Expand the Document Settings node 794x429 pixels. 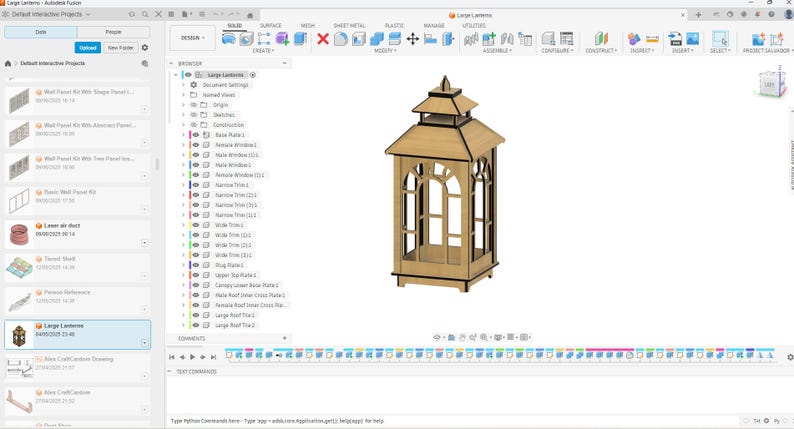tap(183, 85)
